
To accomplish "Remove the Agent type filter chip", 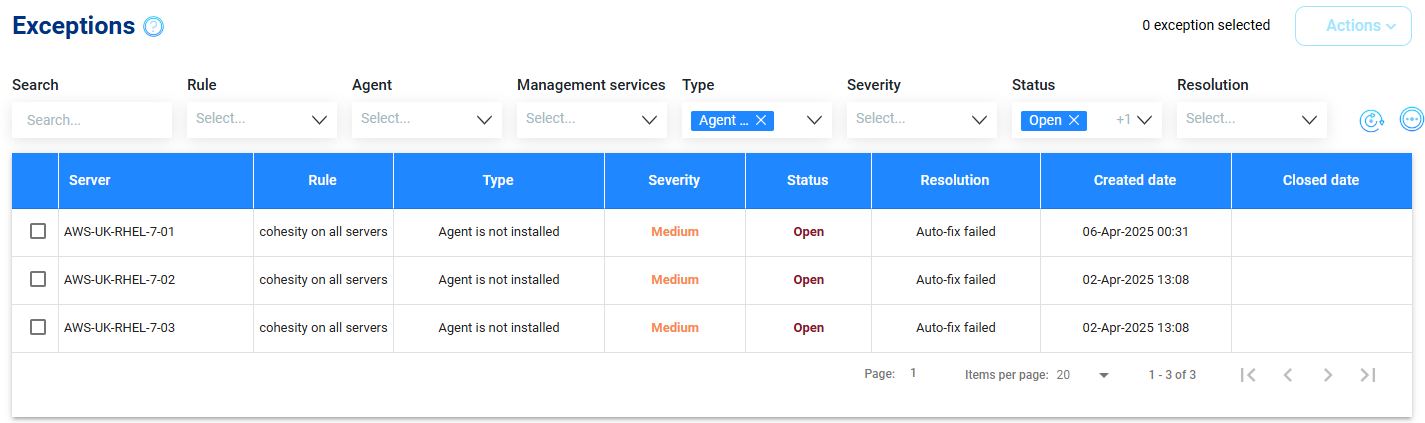I will pyautogui.click(x=761, y=120).
